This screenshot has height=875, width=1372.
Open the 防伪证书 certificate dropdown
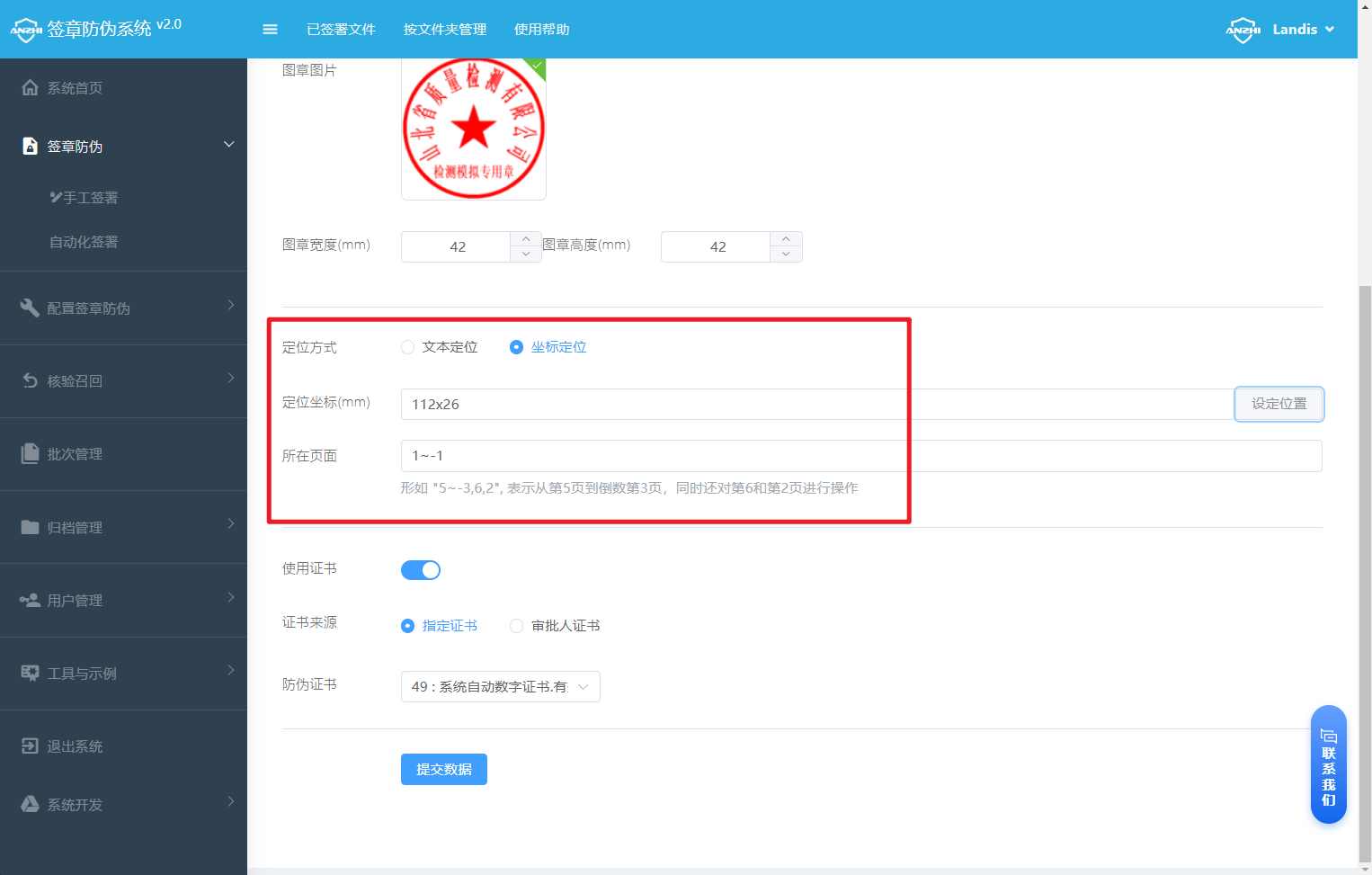point(500,686)
